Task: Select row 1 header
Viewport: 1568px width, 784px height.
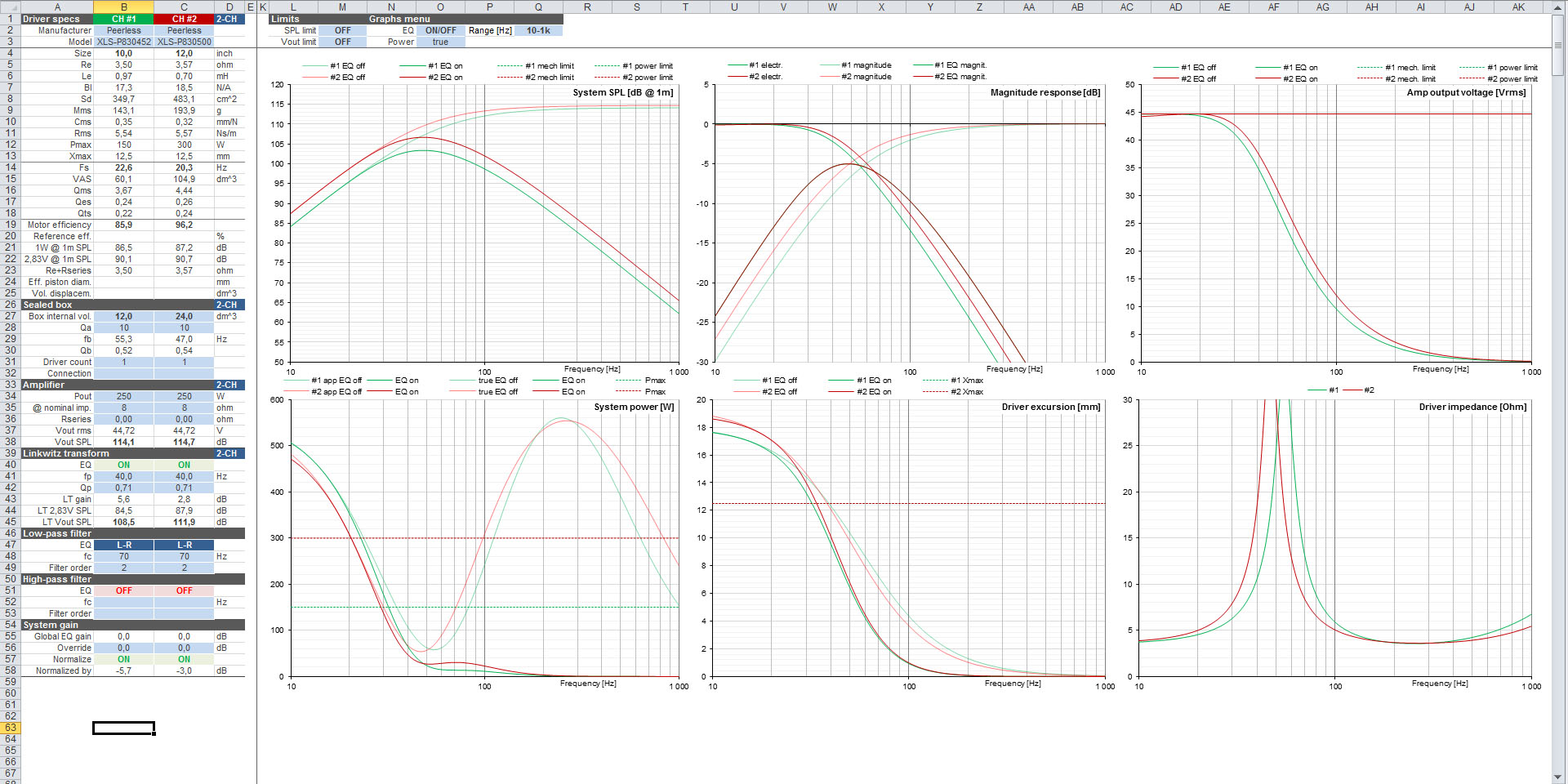Action: pyautogui.click(x=10, y=19)
